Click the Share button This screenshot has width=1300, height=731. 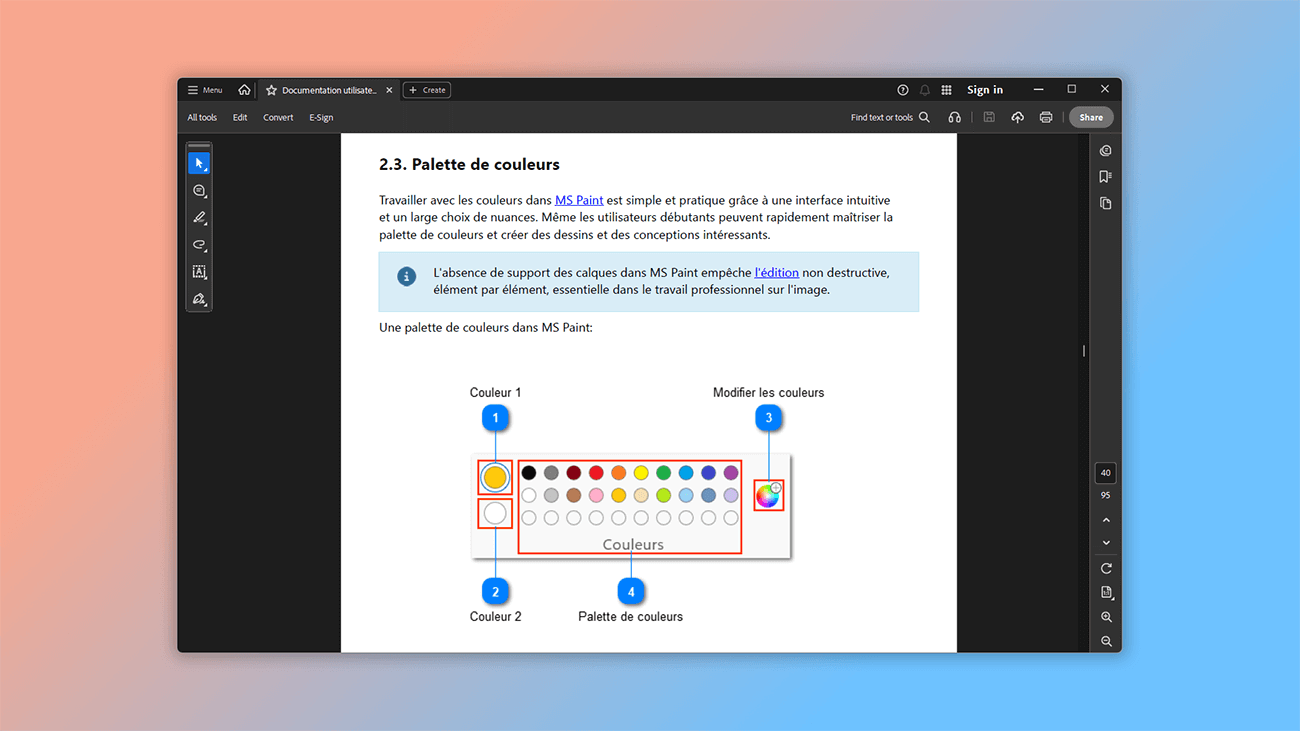tap(1090, 117)
